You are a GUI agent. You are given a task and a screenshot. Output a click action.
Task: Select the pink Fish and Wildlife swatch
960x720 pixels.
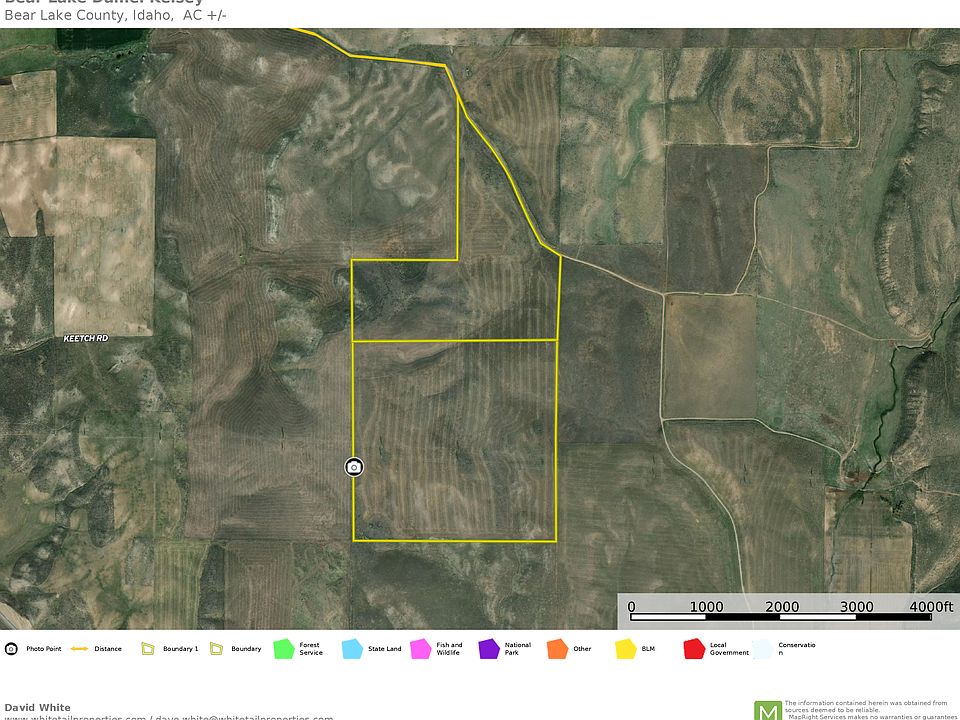421,649
